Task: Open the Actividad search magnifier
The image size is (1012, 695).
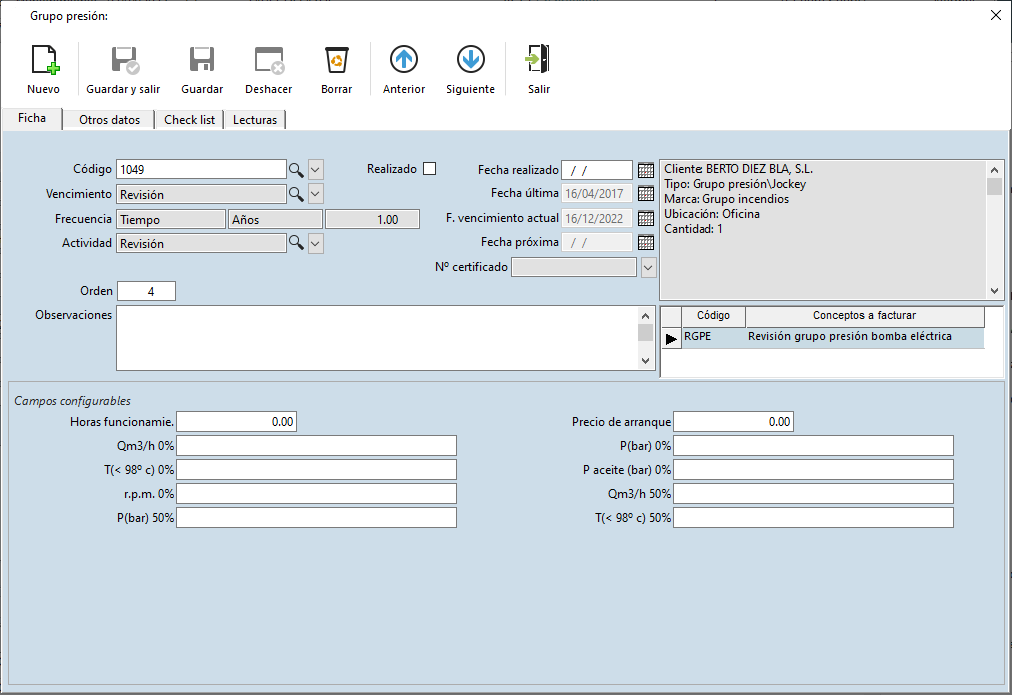Action: [296, 243]
